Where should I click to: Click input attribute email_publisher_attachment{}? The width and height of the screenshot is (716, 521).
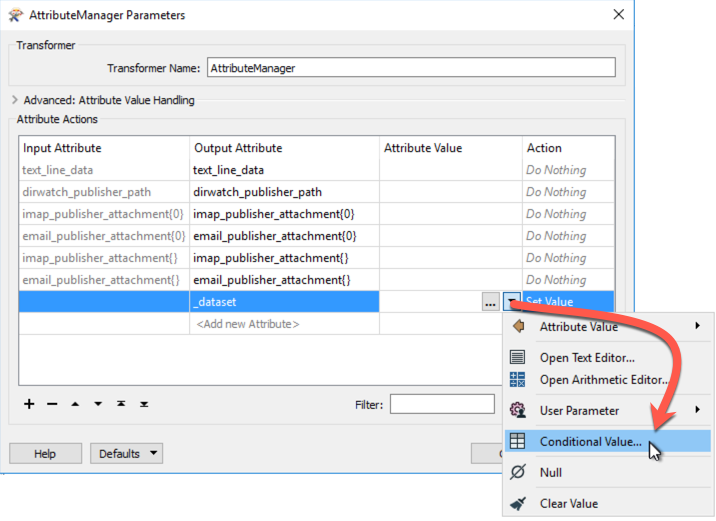(x=104, y=279)
